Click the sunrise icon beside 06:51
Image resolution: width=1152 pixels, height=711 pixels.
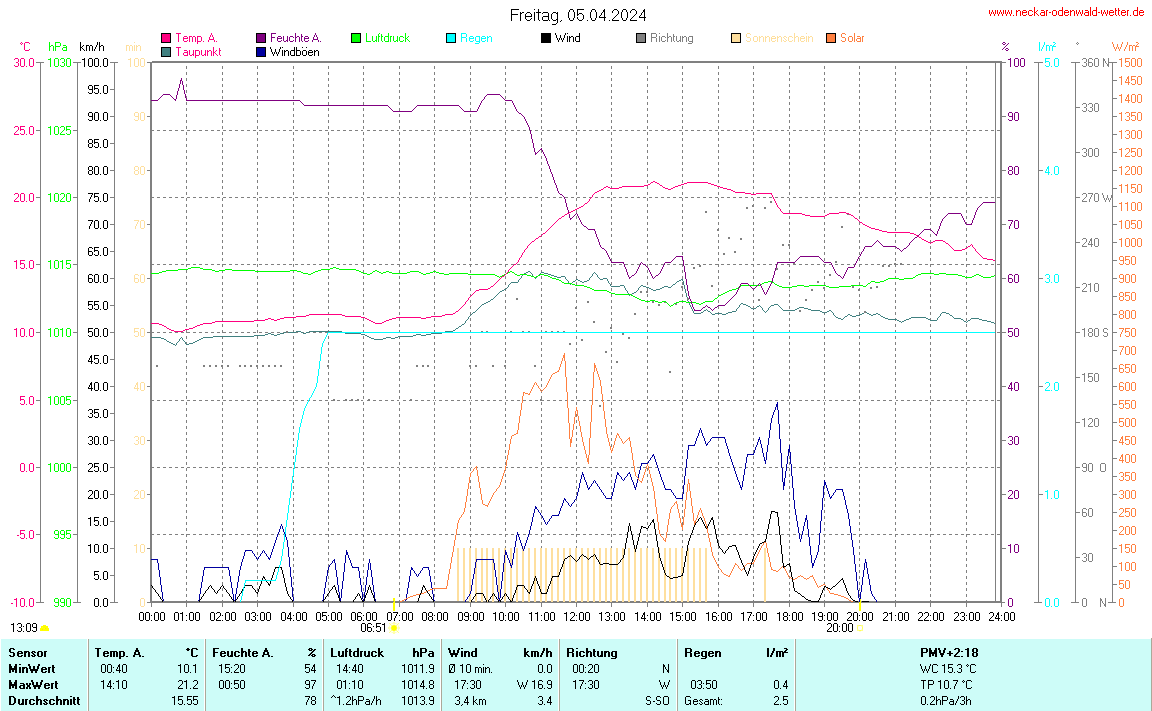click(x=393, y=628)
